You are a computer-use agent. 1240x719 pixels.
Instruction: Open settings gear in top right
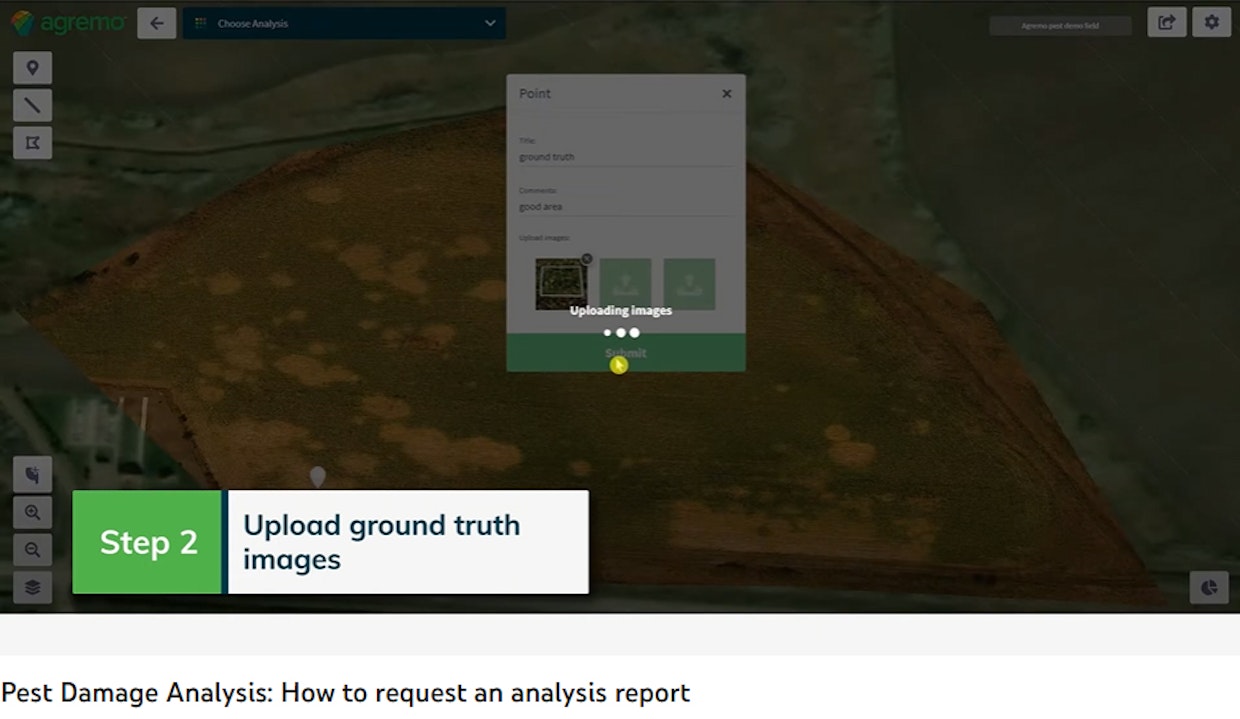(x=1211, y=22)
